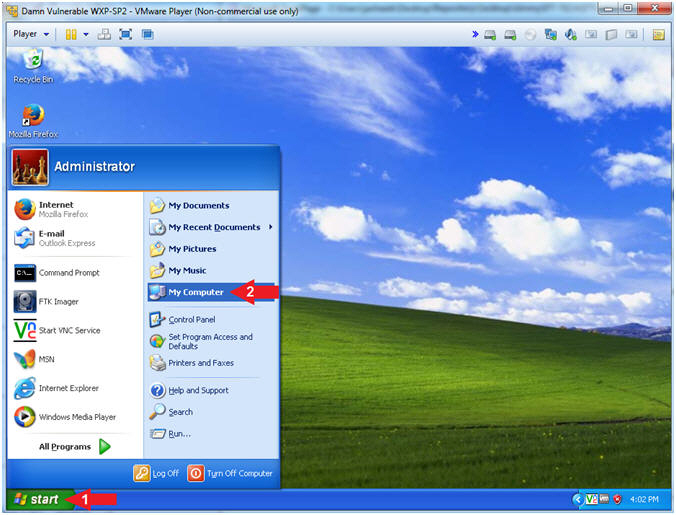Click the network adapter device icon

point(551,34)
